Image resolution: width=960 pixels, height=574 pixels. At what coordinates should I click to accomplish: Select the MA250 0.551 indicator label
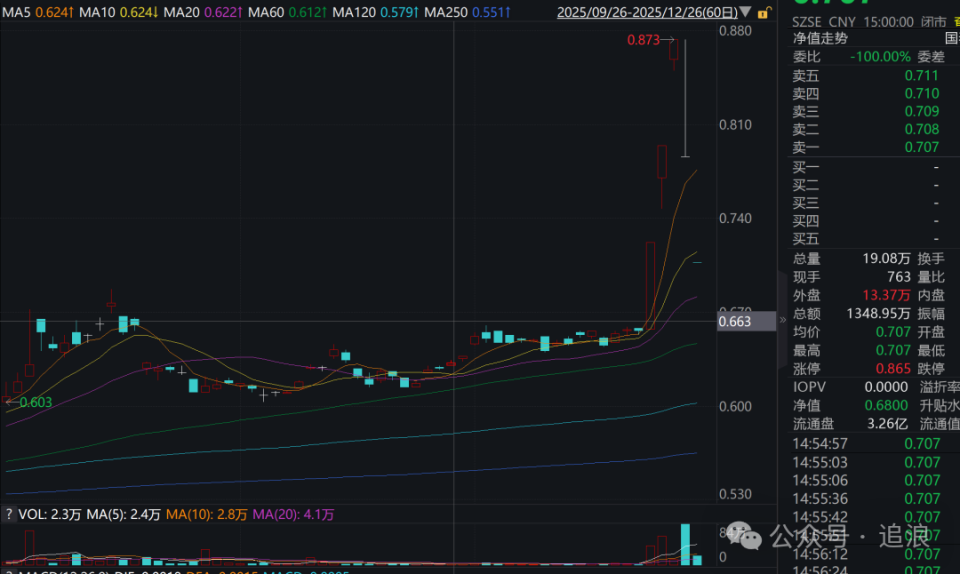[468, 12]
